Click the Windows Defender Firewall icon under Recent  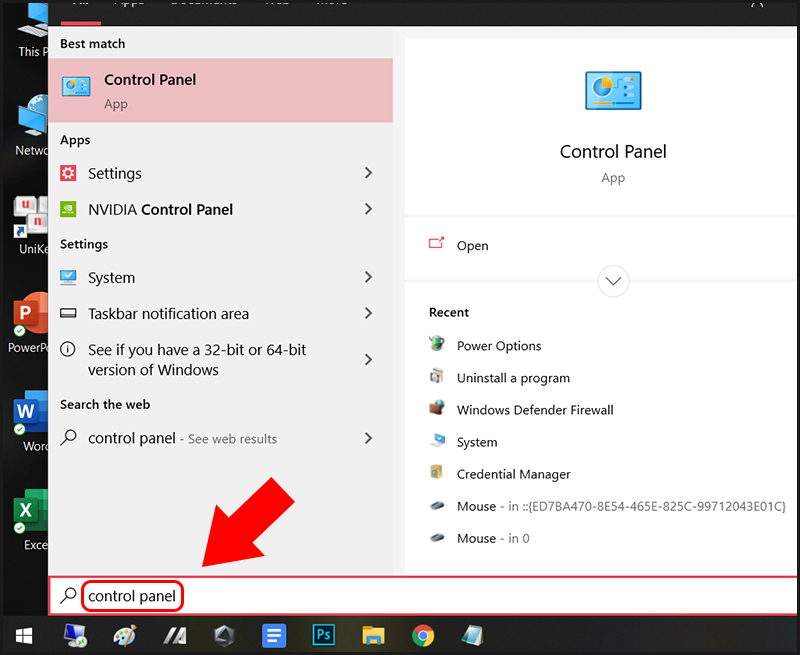point(437,408)
